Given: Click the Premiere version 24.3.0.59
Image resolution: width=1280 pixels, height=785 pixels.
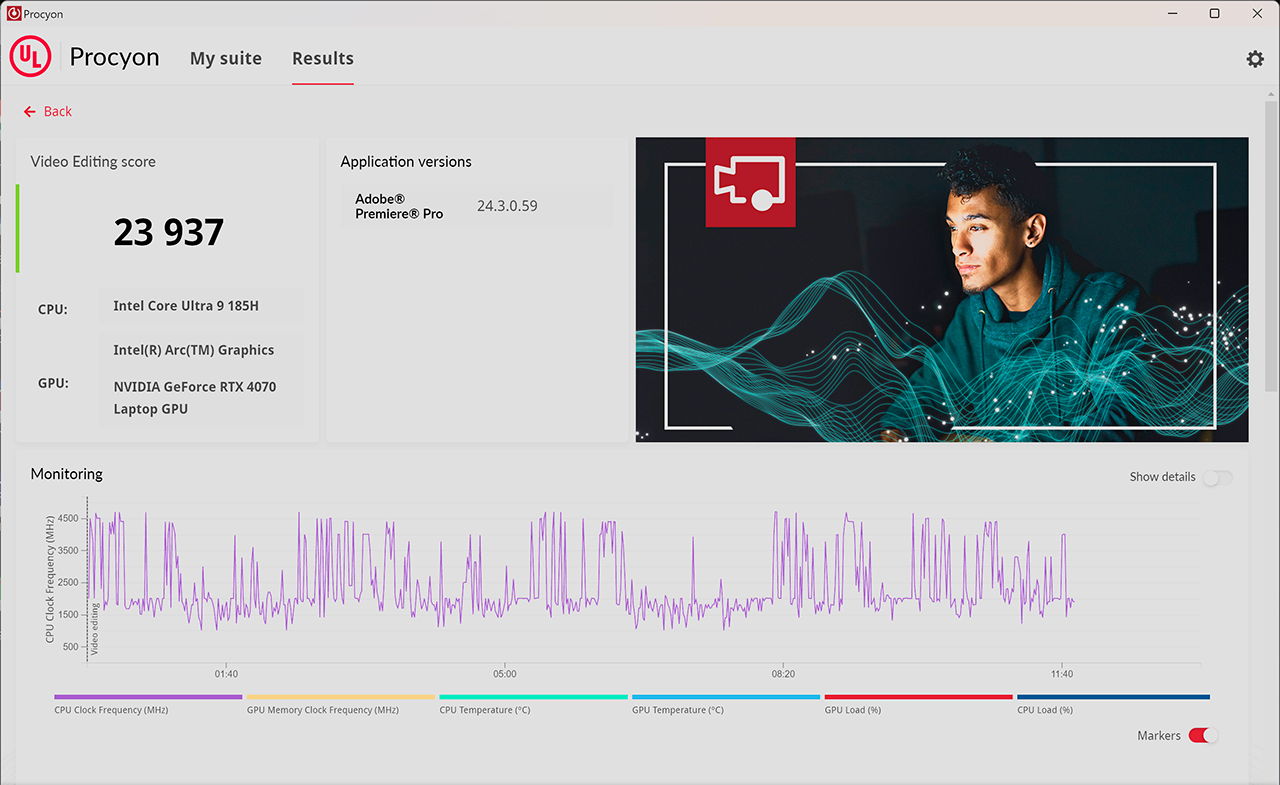Looking at the screenshot, I should coord(507,206).
